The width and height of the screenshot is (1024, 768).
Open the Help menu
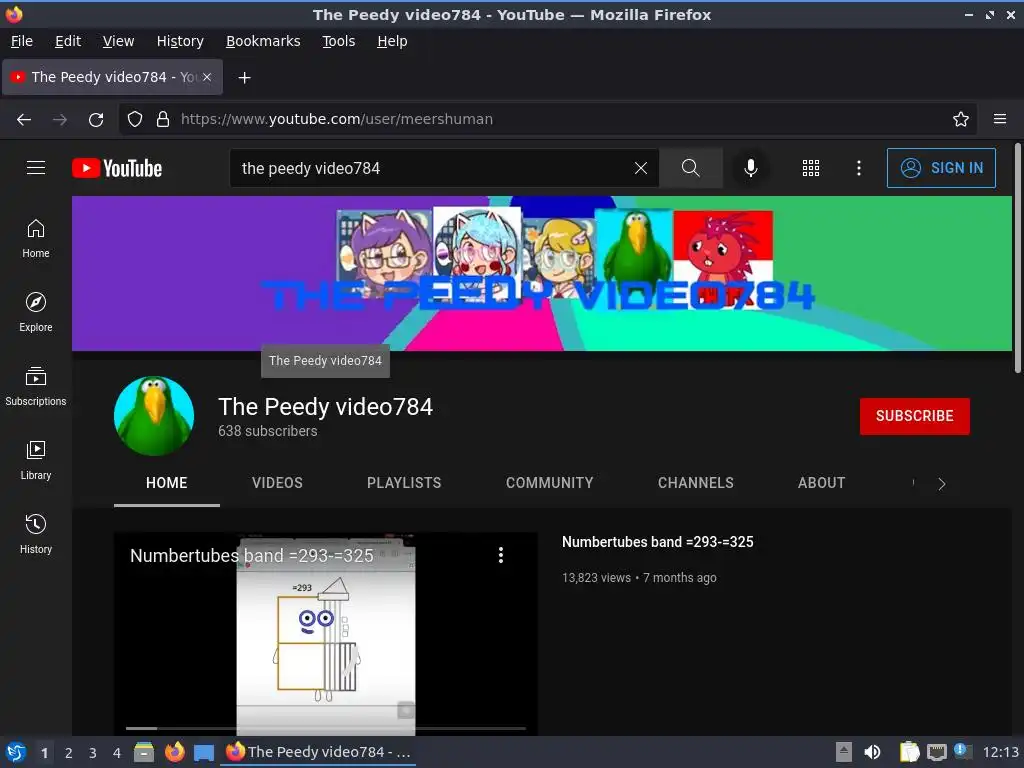coord(392,41)
